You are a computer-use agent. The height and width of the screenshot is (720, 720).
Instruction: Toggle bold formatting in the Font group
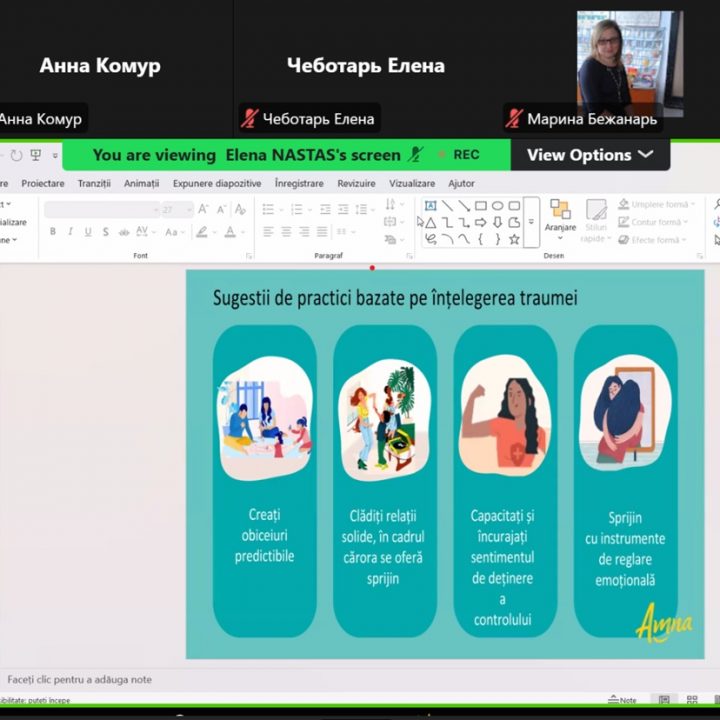53,232
